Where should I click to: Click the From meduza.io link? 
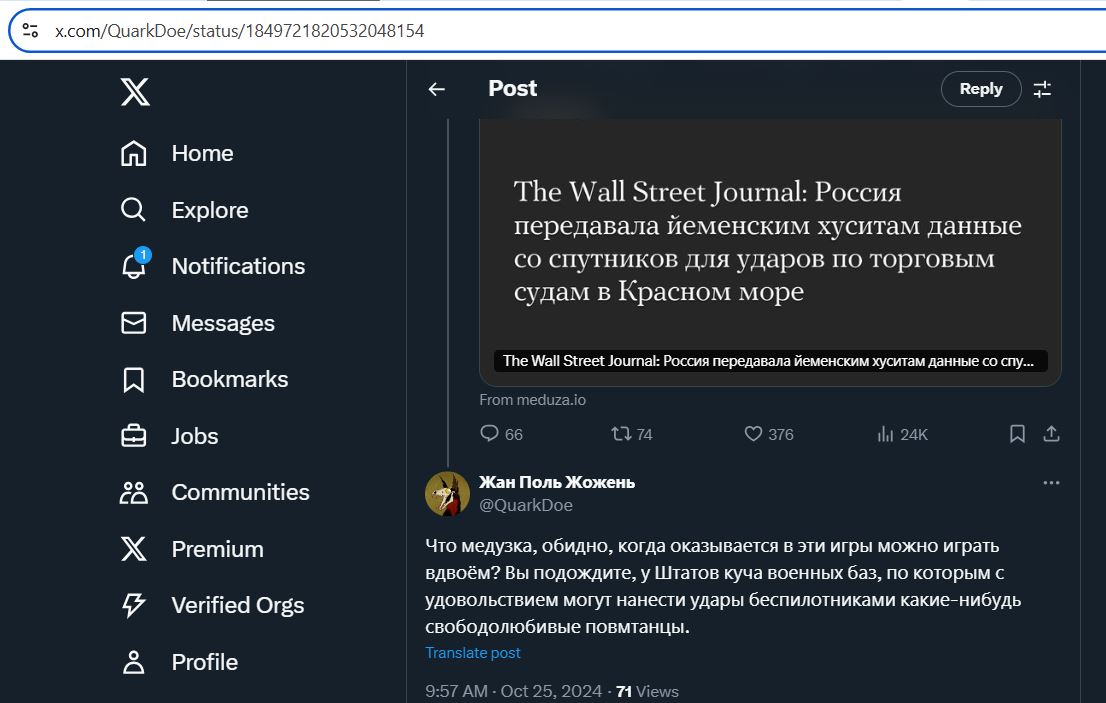coord(533,400)
